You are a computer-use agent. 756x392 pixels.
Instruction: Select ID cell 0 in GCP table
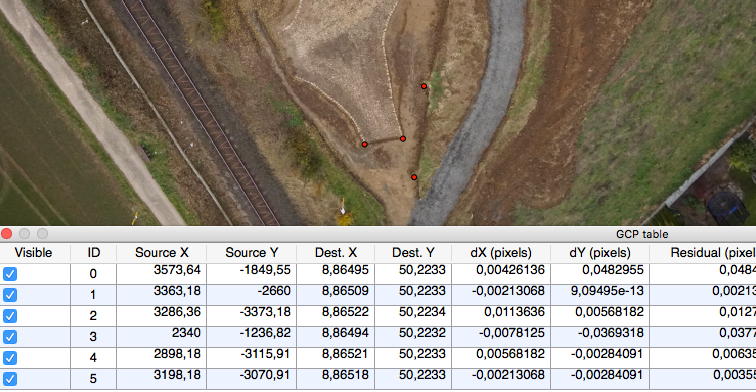pos(94,273)
